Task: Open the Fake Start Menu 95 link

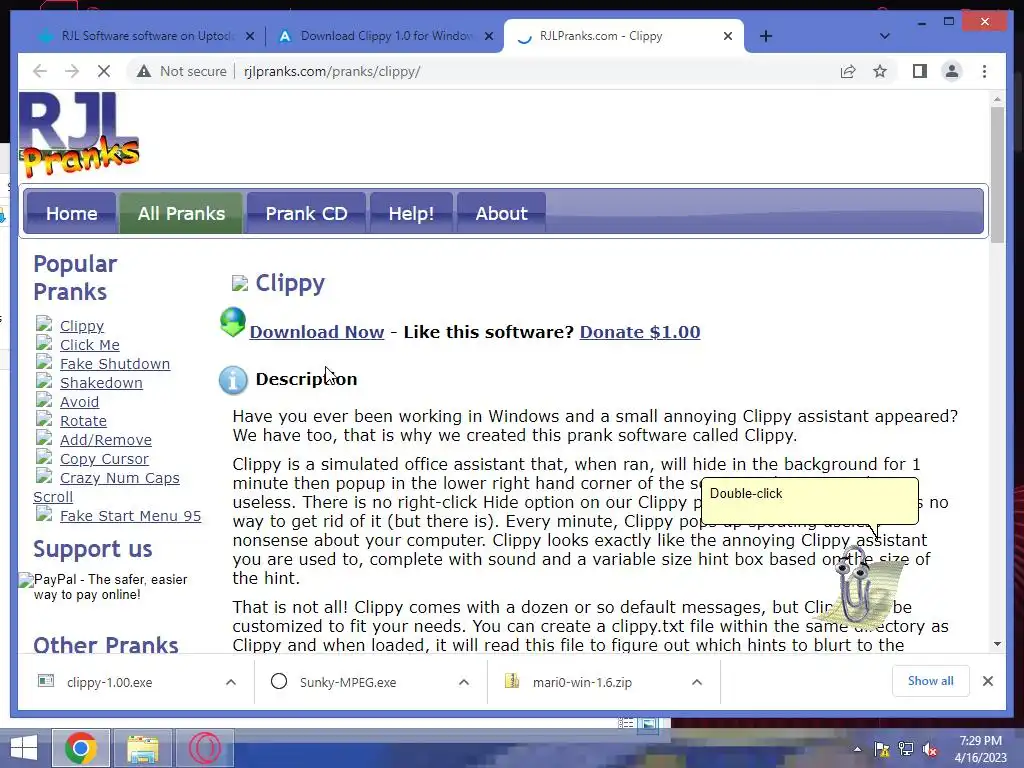Action: (131, 515)
